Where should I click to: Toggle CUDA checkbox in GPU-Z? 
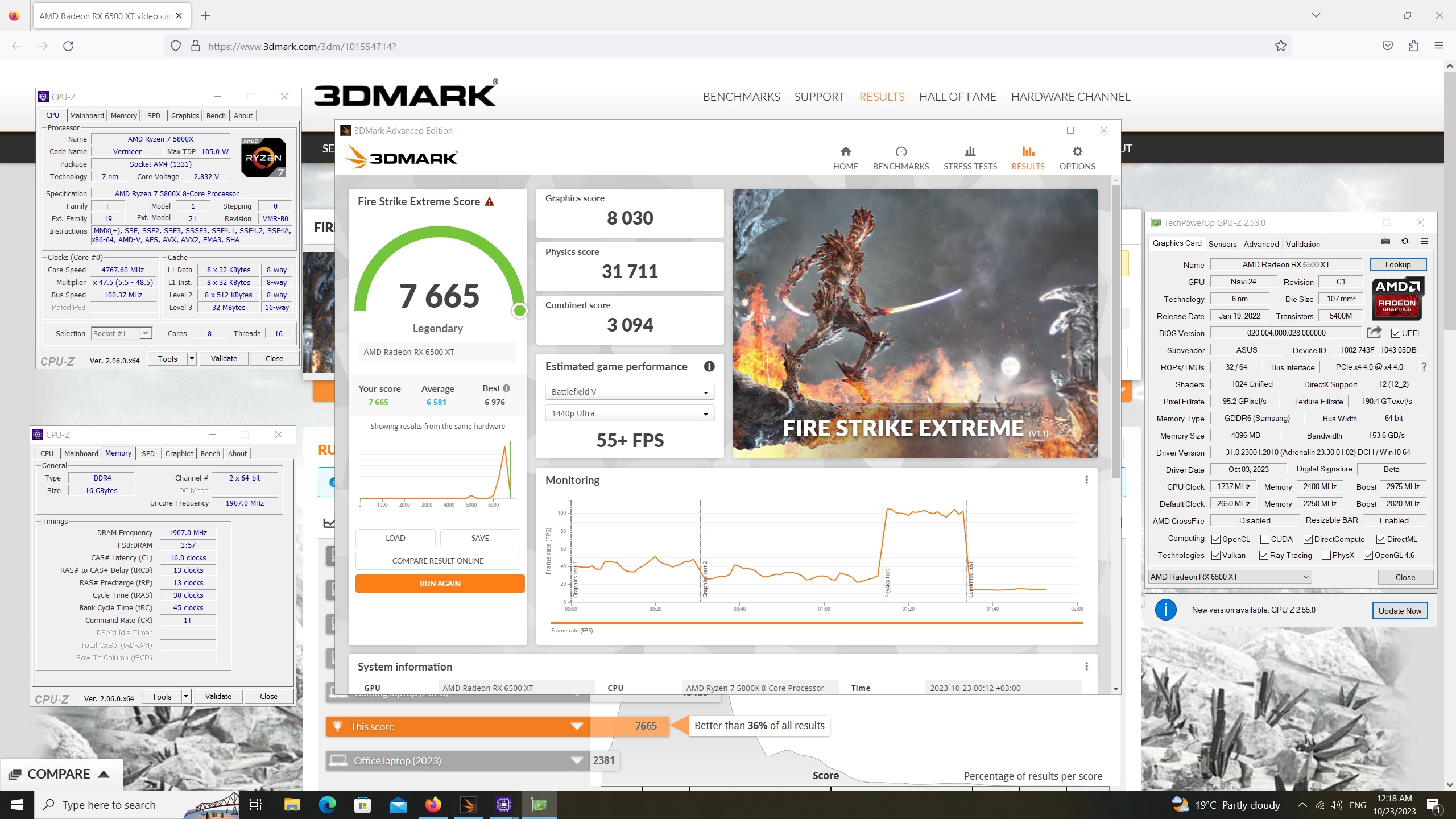(1265, 539)
